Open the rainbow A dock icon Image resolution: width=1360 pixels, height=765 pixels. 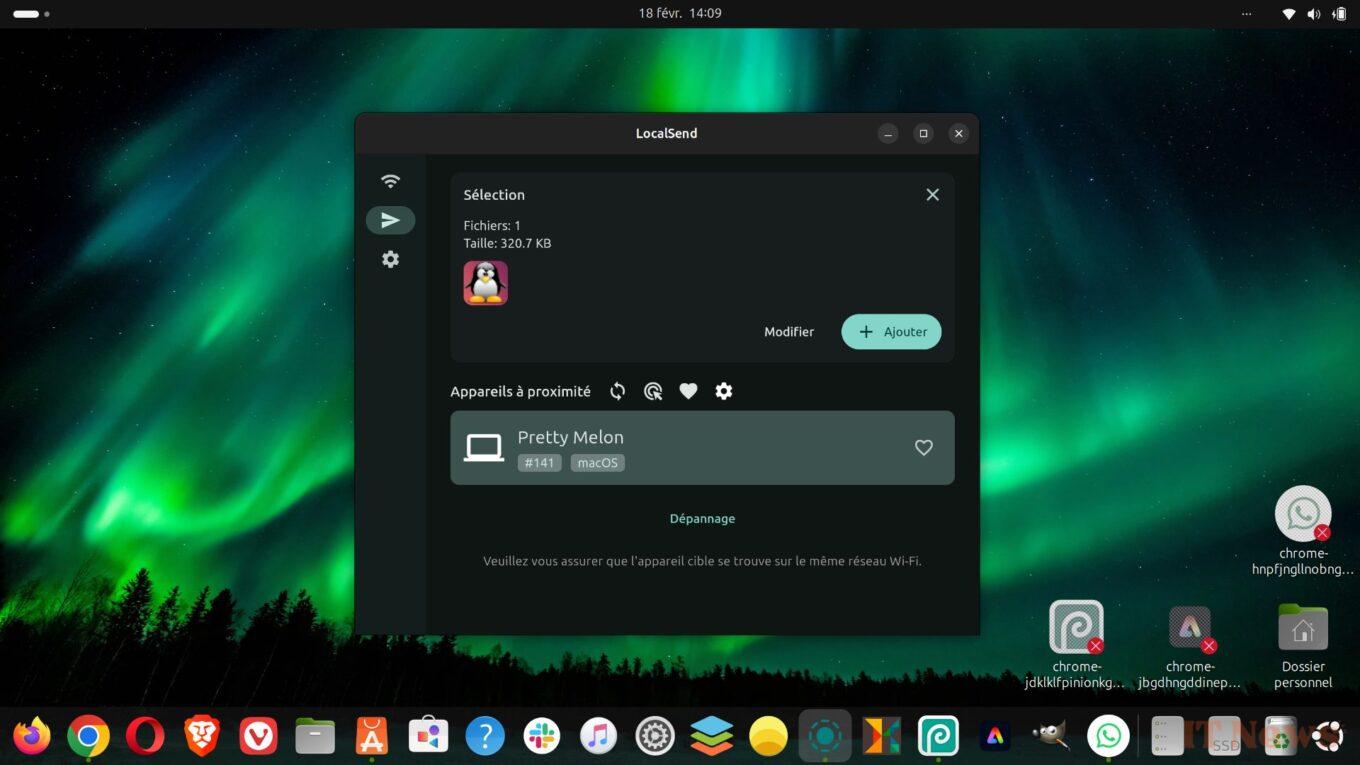[995, 737]
